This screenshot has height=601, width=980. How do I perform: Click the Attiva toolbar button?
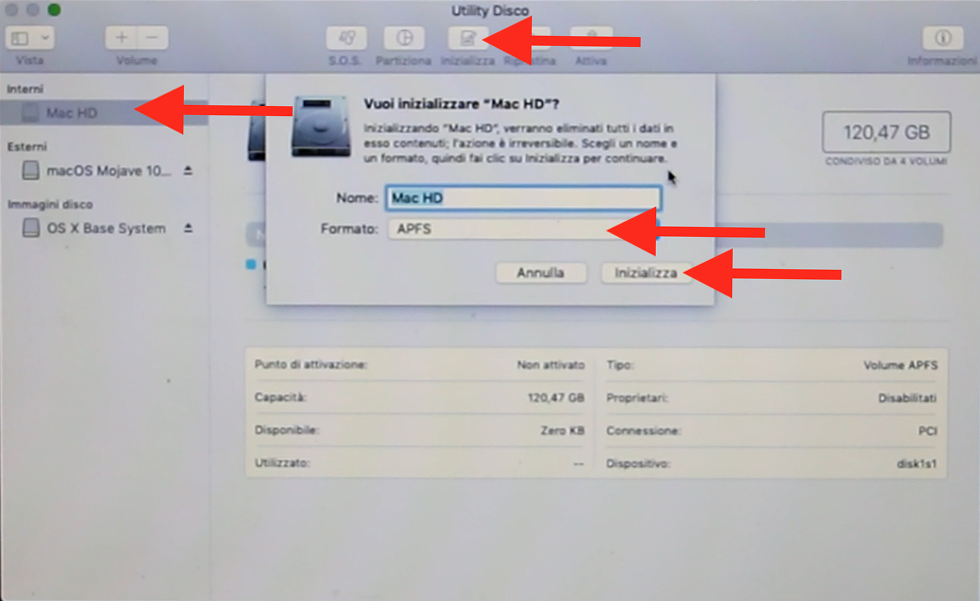(x=591, y=38)
